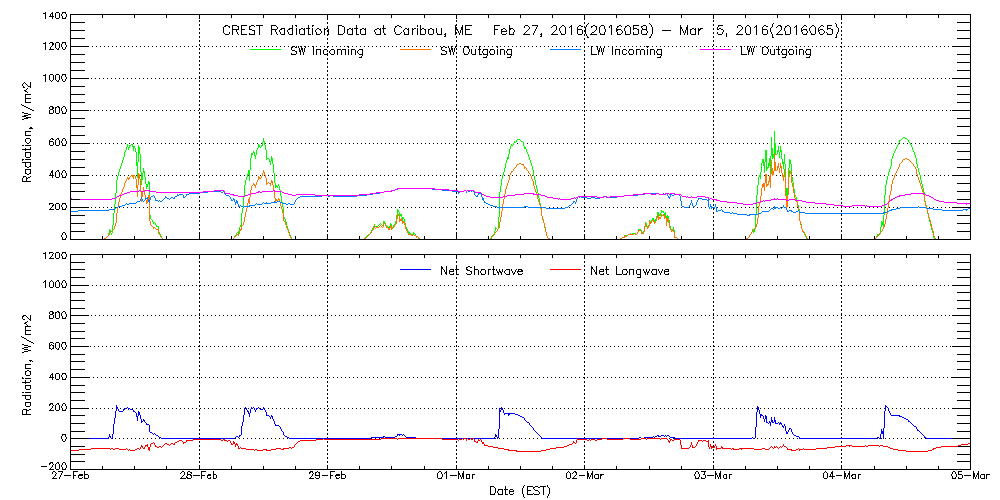Click the blue line sample beside Net Shortwave
1000x500 pixels.
pyautogui.click(x=415, y=270)
